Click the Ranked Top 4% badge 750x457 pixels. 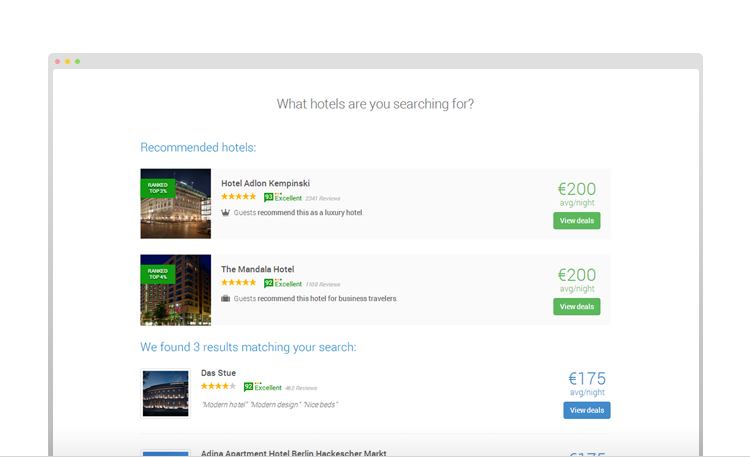(x=157, y=274)
